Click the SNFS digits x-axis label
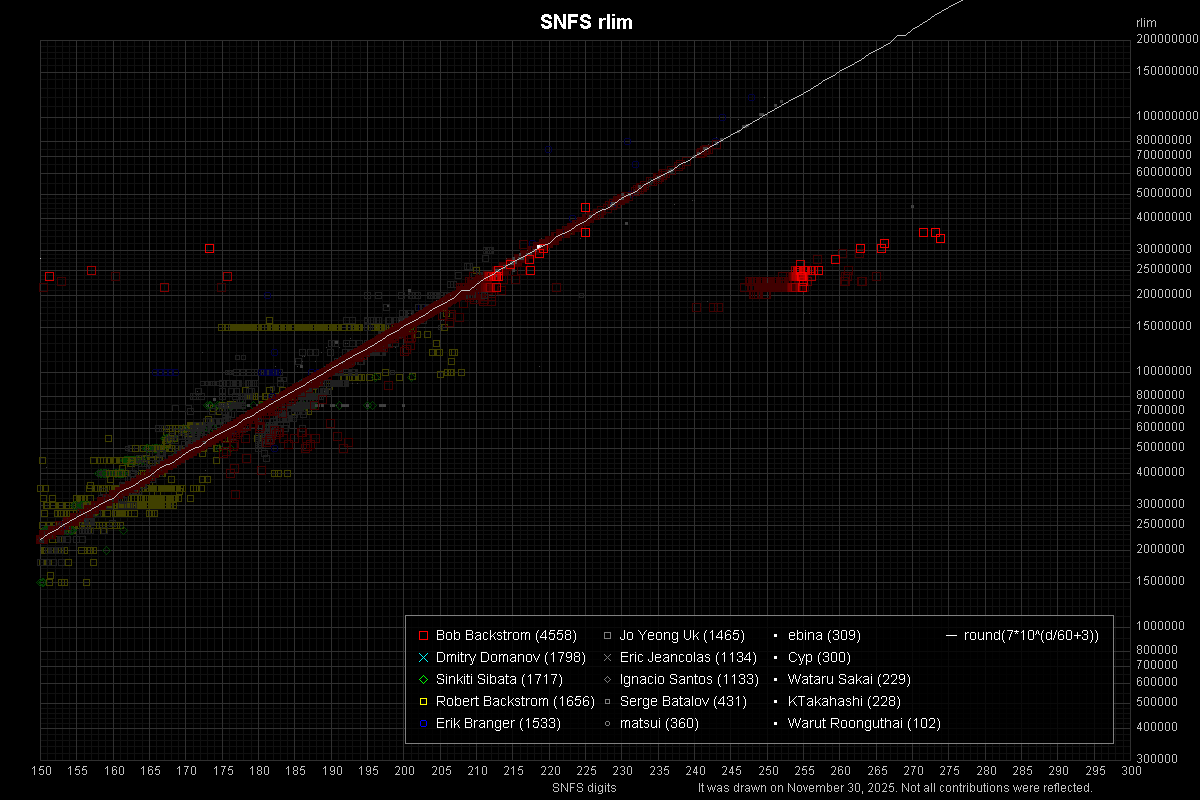This screenshot has width=1200, height=800. tap(584, 788)
